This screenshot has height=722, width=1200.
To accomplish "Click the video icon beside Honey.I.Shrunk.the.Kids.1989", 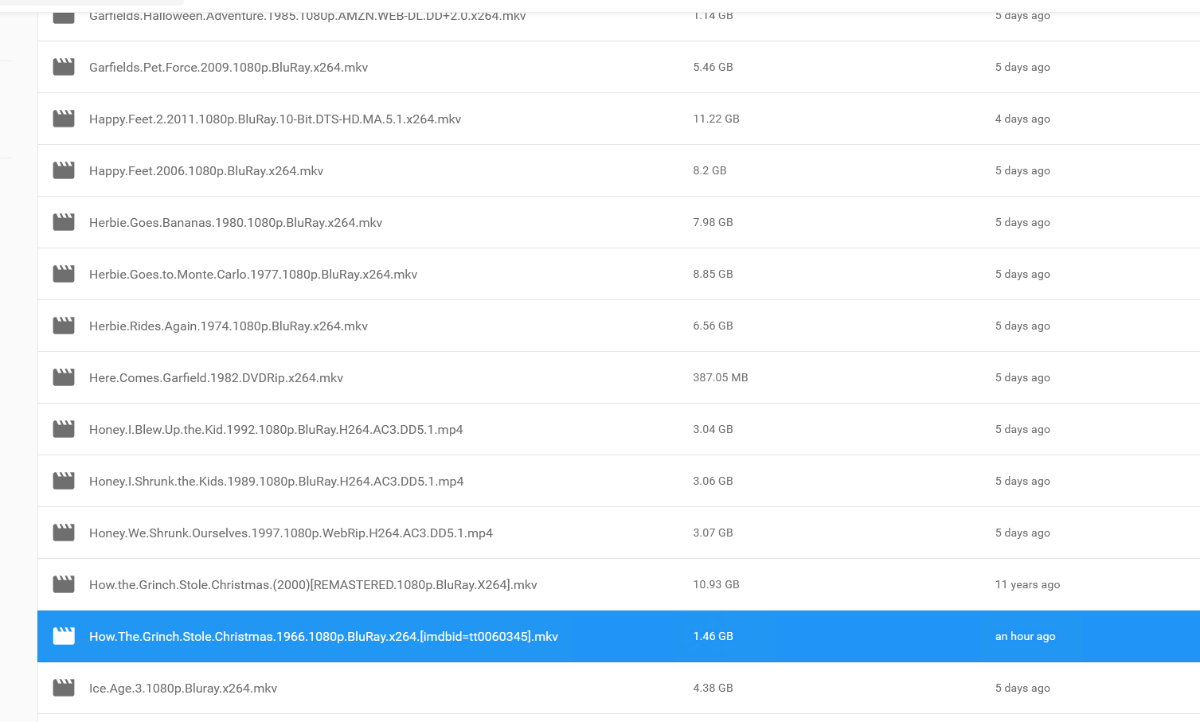I will click(x=64, y=481).
